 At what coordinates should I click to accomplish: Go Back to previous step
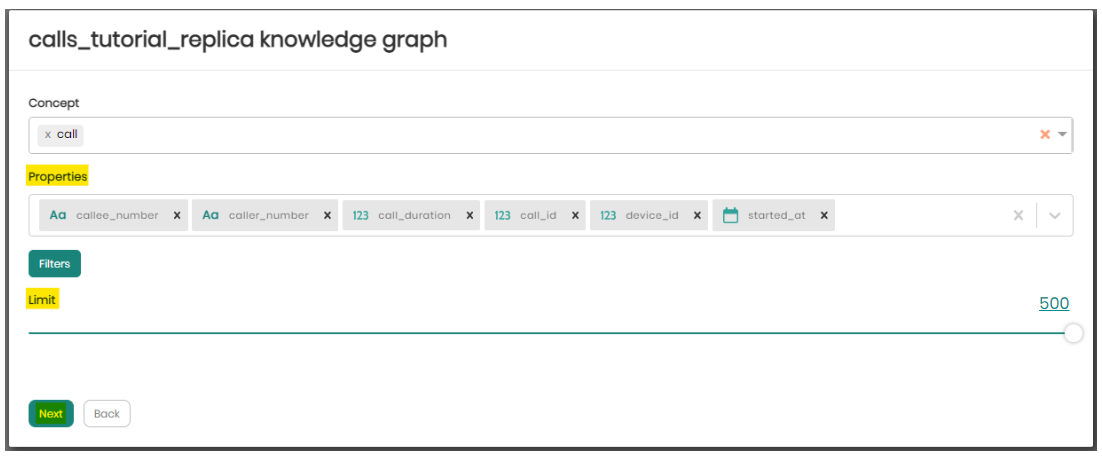[107, 414]
